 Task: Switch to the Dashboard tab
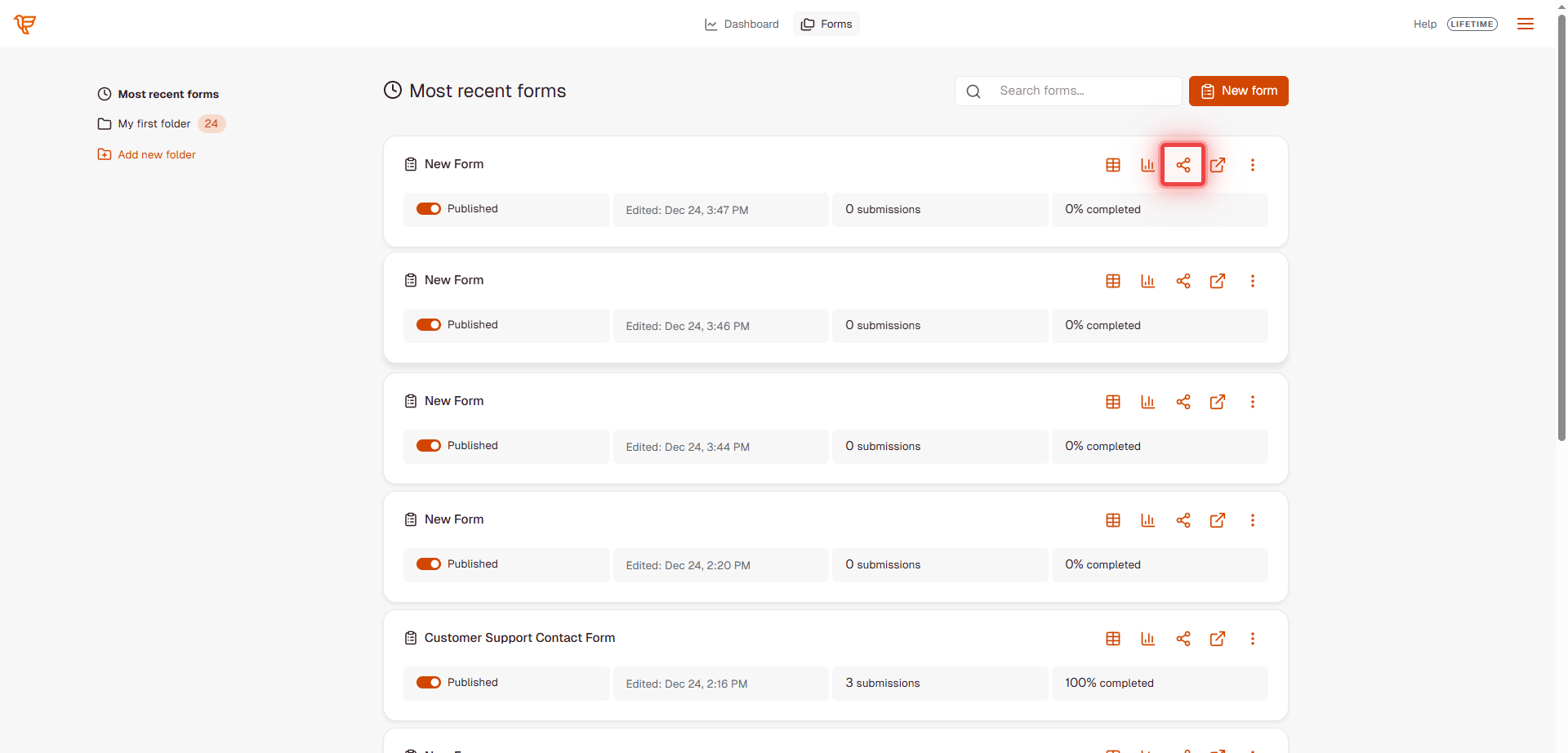pos(741,24)
